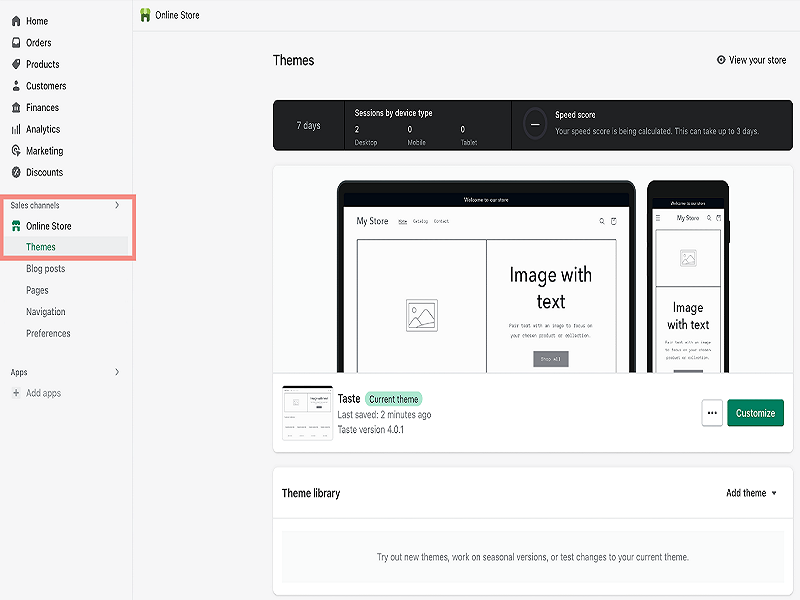Go to the Navigation page
This screenshot has height=600, width=800.
point(47,311)
